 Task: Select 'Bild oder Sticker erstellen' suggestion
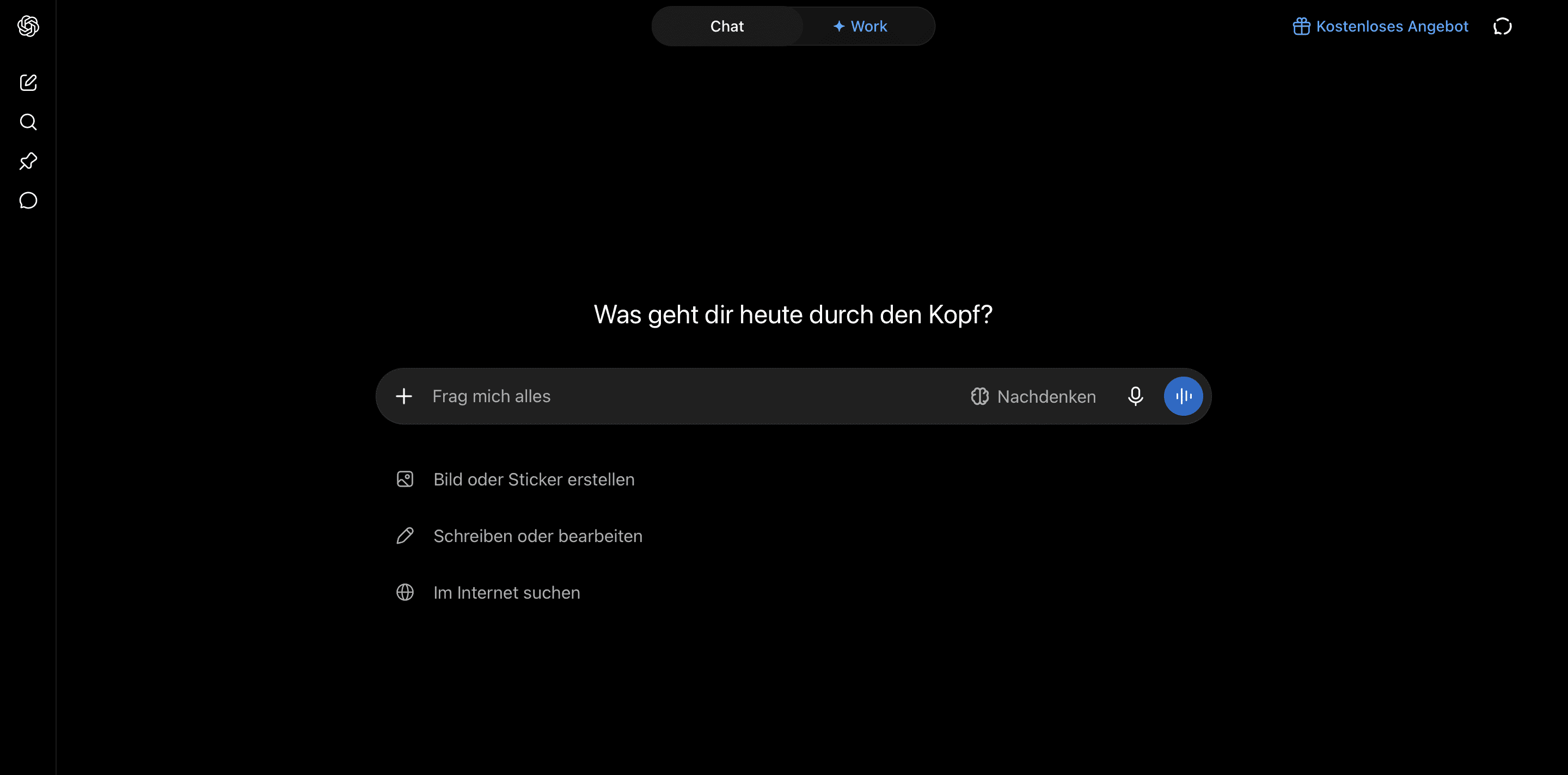click(x=515, y=479)
